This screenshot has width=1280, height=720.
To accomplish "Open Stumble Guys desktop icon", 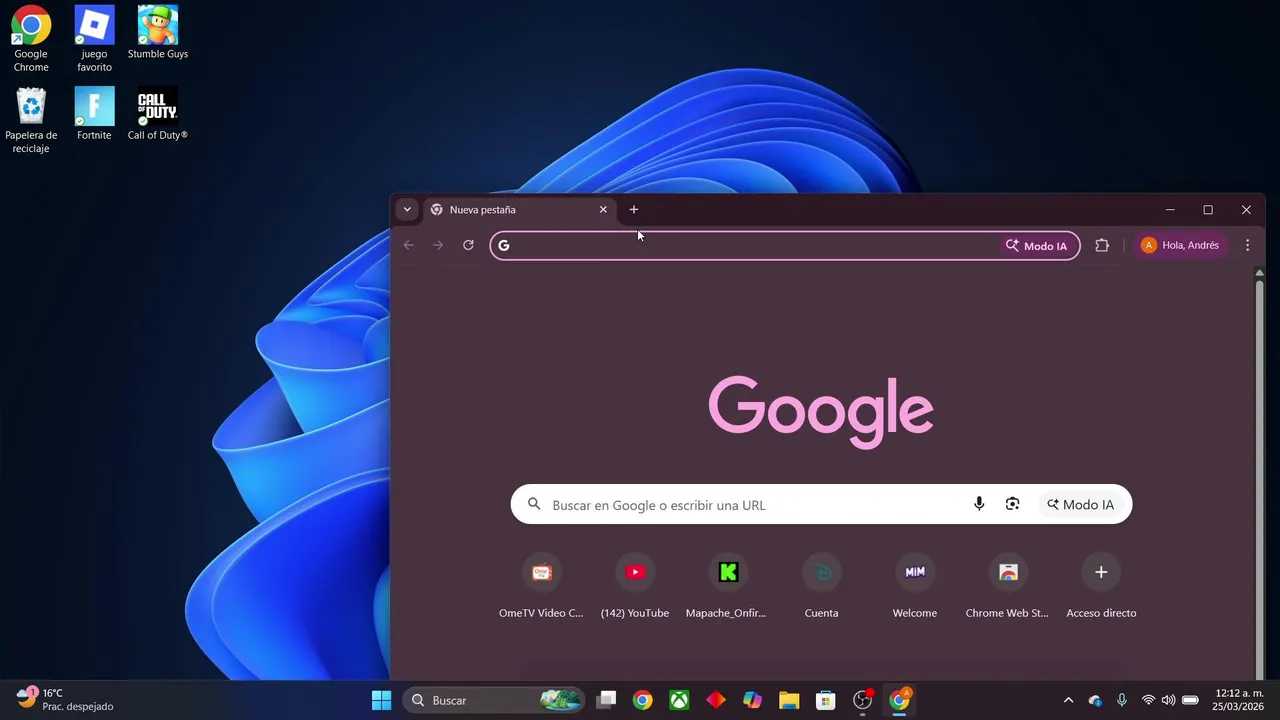I will 157,33.
